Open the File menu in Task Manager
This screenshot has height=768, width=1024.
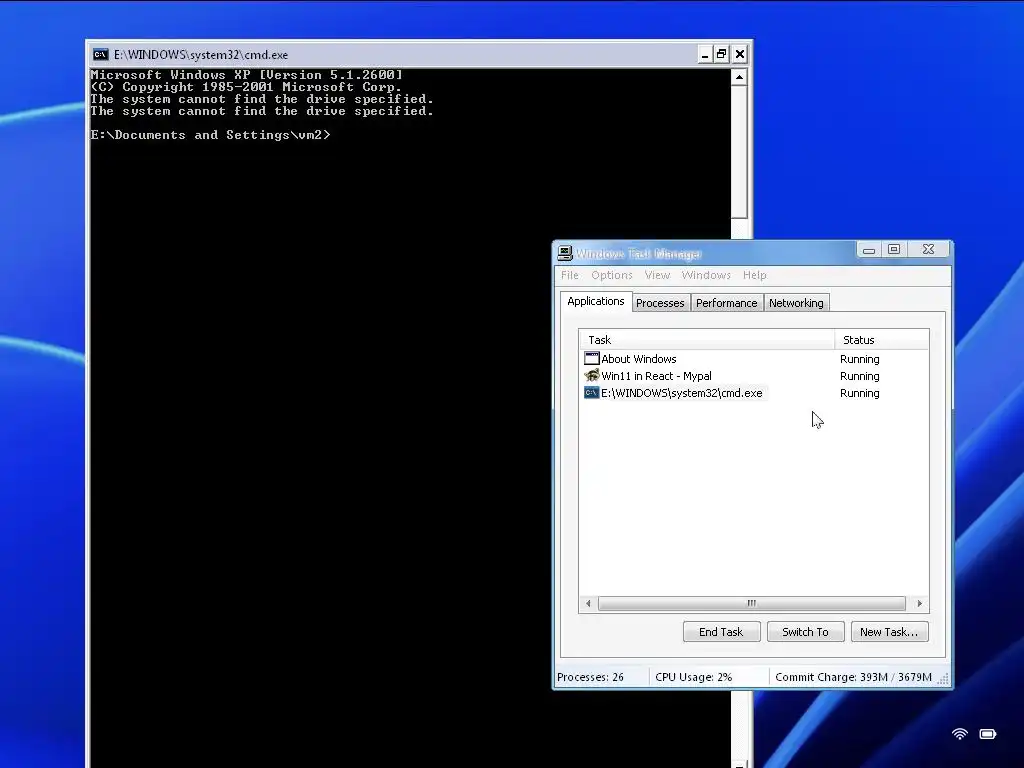[569, 275]
